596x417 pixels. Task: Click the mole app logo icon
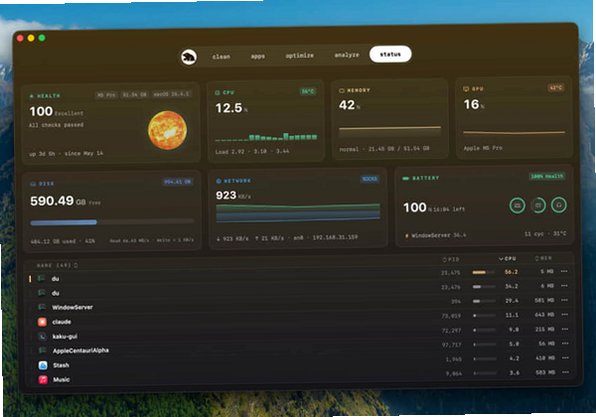(189, 57)
